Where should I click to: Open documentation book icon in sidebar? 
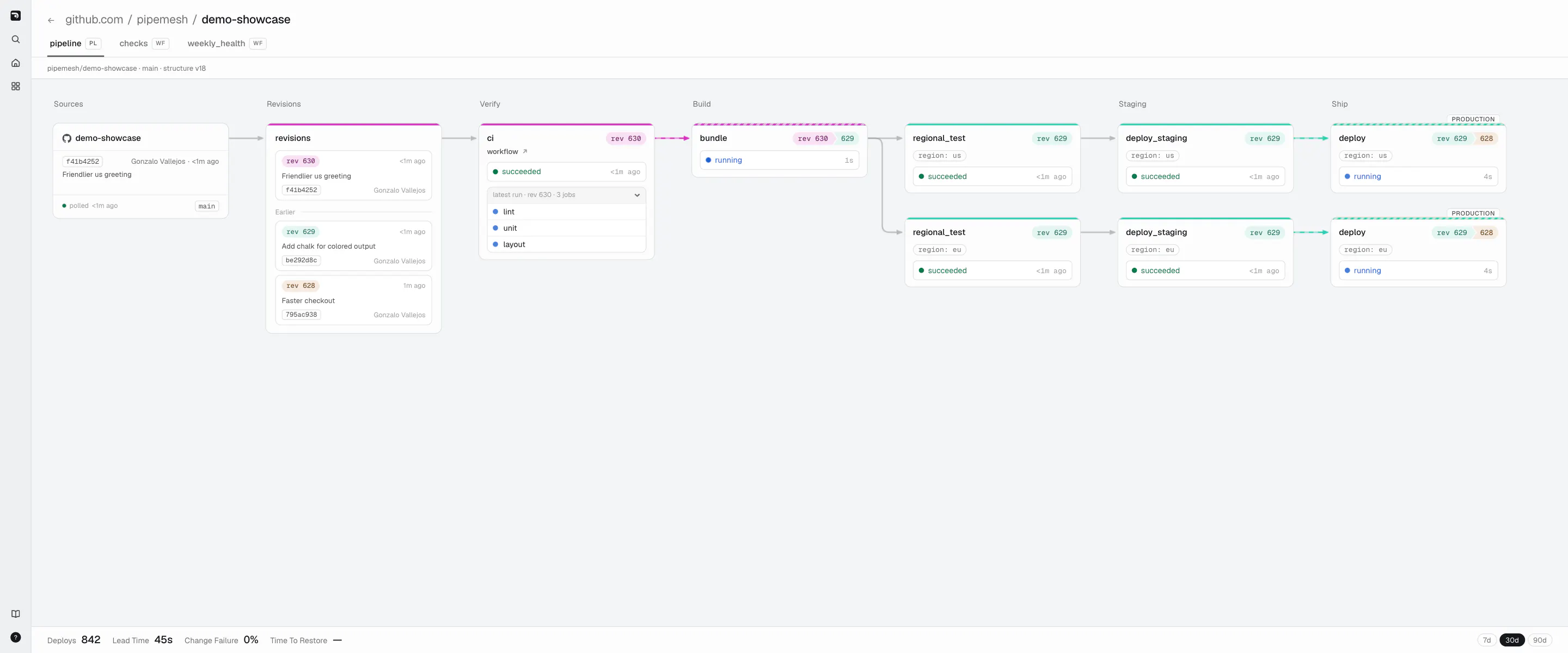(x=16, y=613)
